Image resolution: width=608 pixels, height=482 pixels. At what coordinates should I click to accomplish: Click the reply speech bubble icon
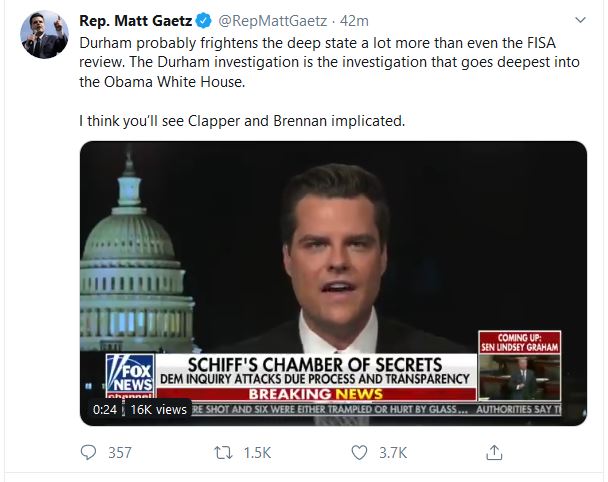point(88,453)
